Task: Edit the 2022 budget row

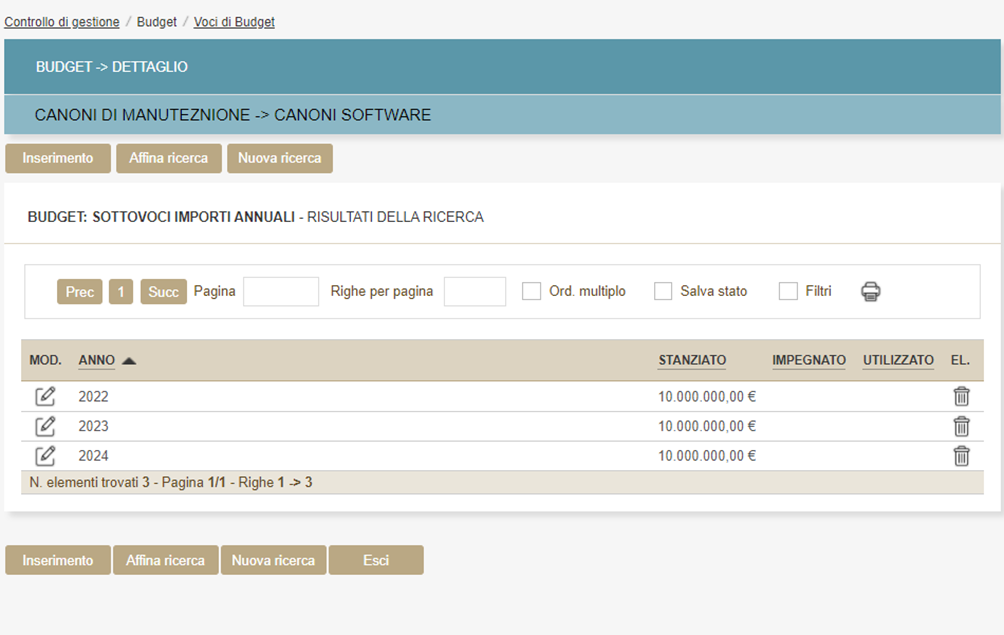Action: (x=45, y=396)
